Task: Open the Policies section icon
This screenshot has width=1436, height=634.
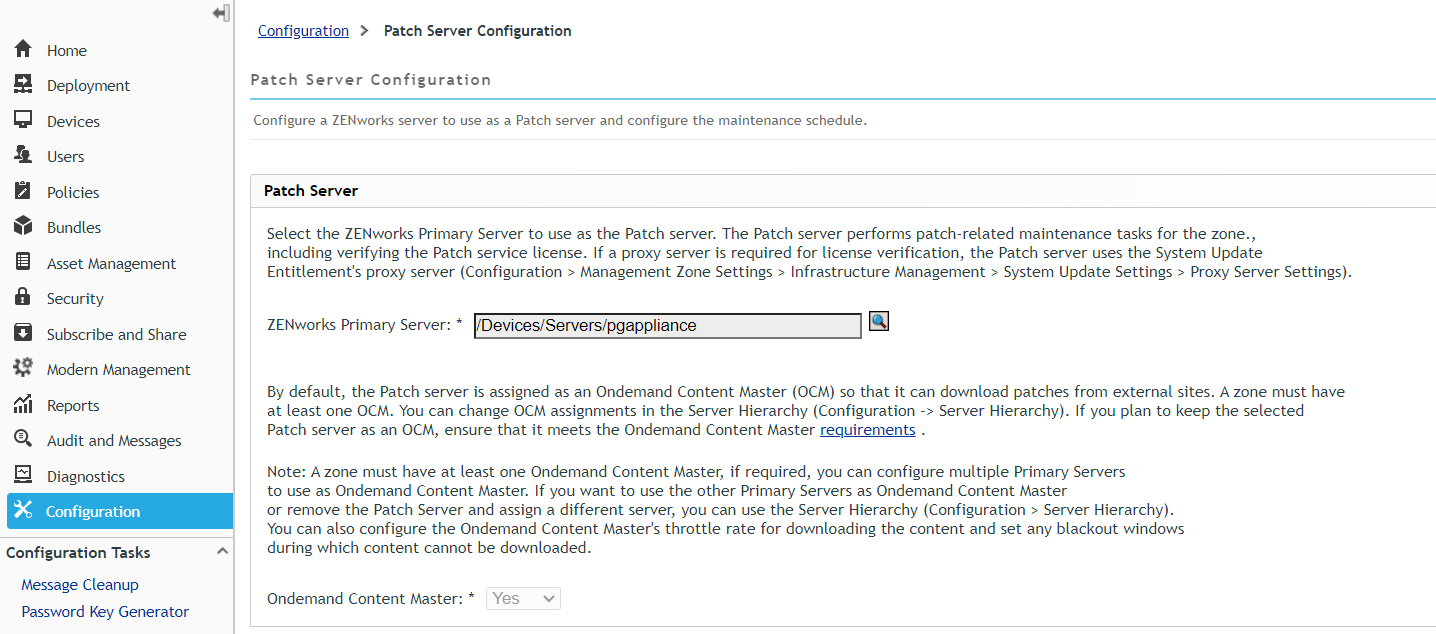Action: point(21,191)
